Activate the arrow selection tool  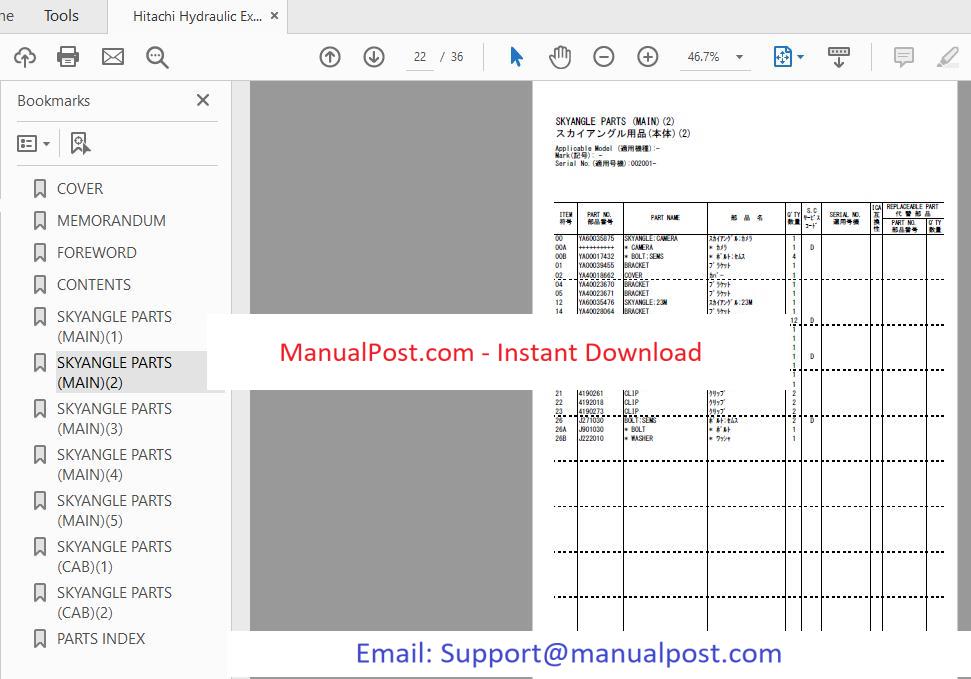tap(516, 57)
